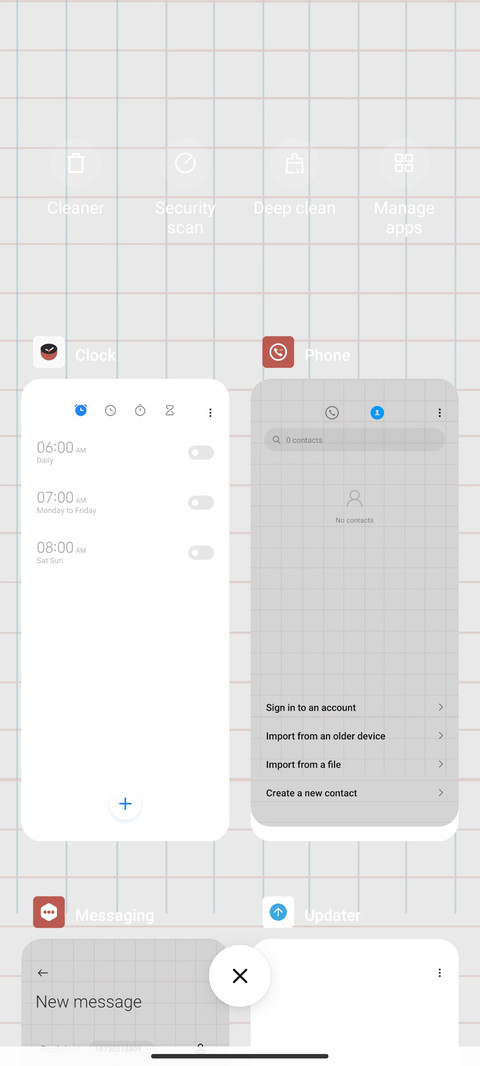The image size is (480, 1066).
Task: Expand chevron beside Create a new contact
Action: point(441,793)
